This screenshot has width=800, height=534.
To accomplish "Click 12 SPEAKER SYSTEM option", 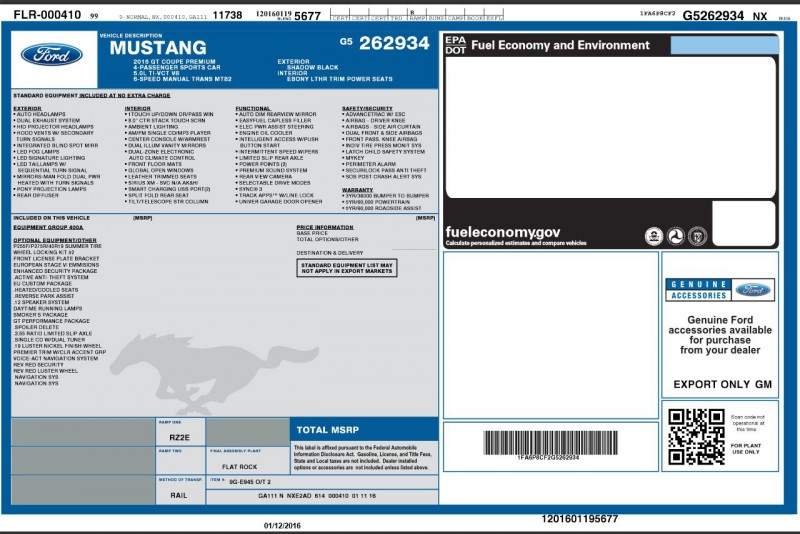I will 41,302.
